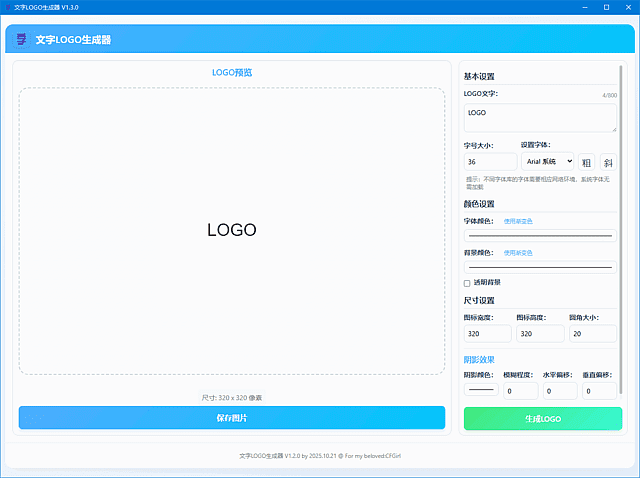This screenshot has width=640, height=478.
Task: Click the corner radius field showing 20
Action: 592,334
